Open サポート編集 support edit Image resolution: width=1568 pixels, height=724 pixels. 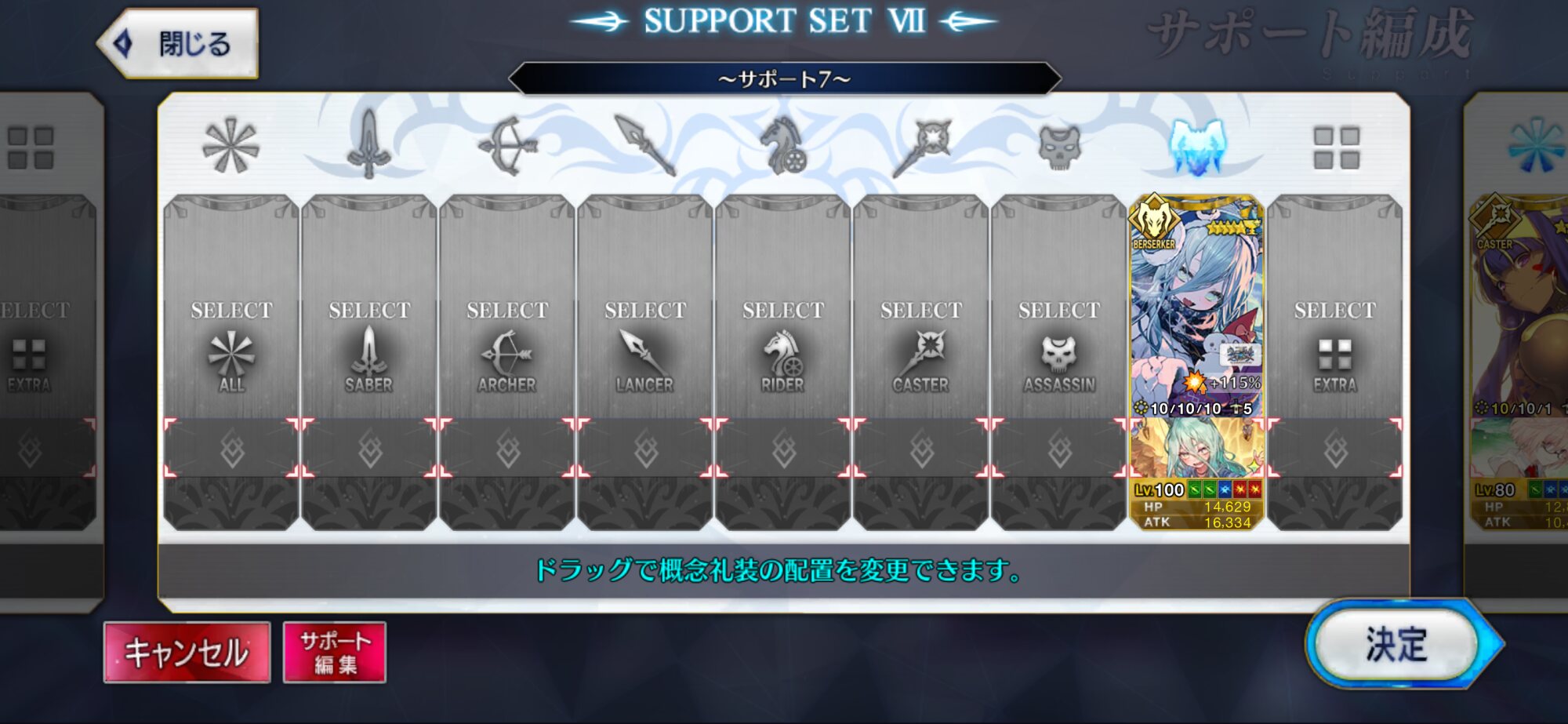pos(335,652)
